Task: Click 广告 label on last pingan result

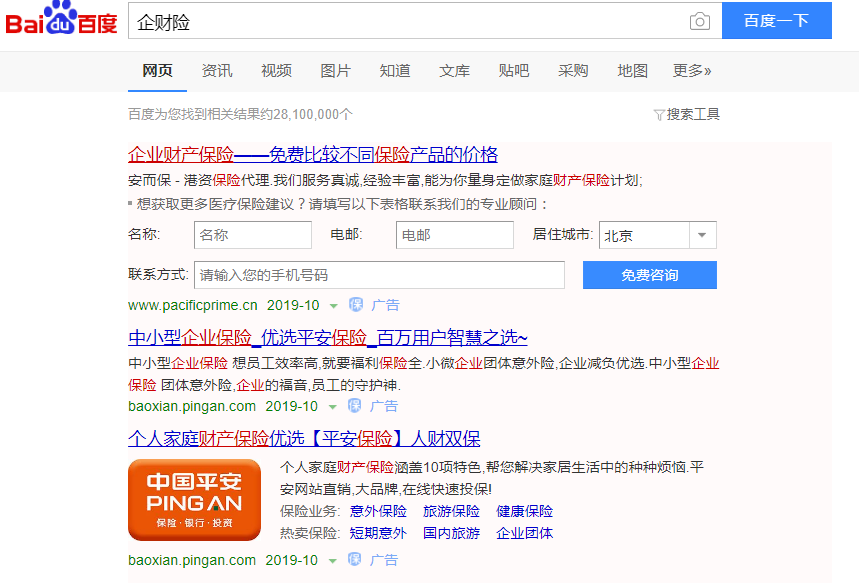Action: 384,560
